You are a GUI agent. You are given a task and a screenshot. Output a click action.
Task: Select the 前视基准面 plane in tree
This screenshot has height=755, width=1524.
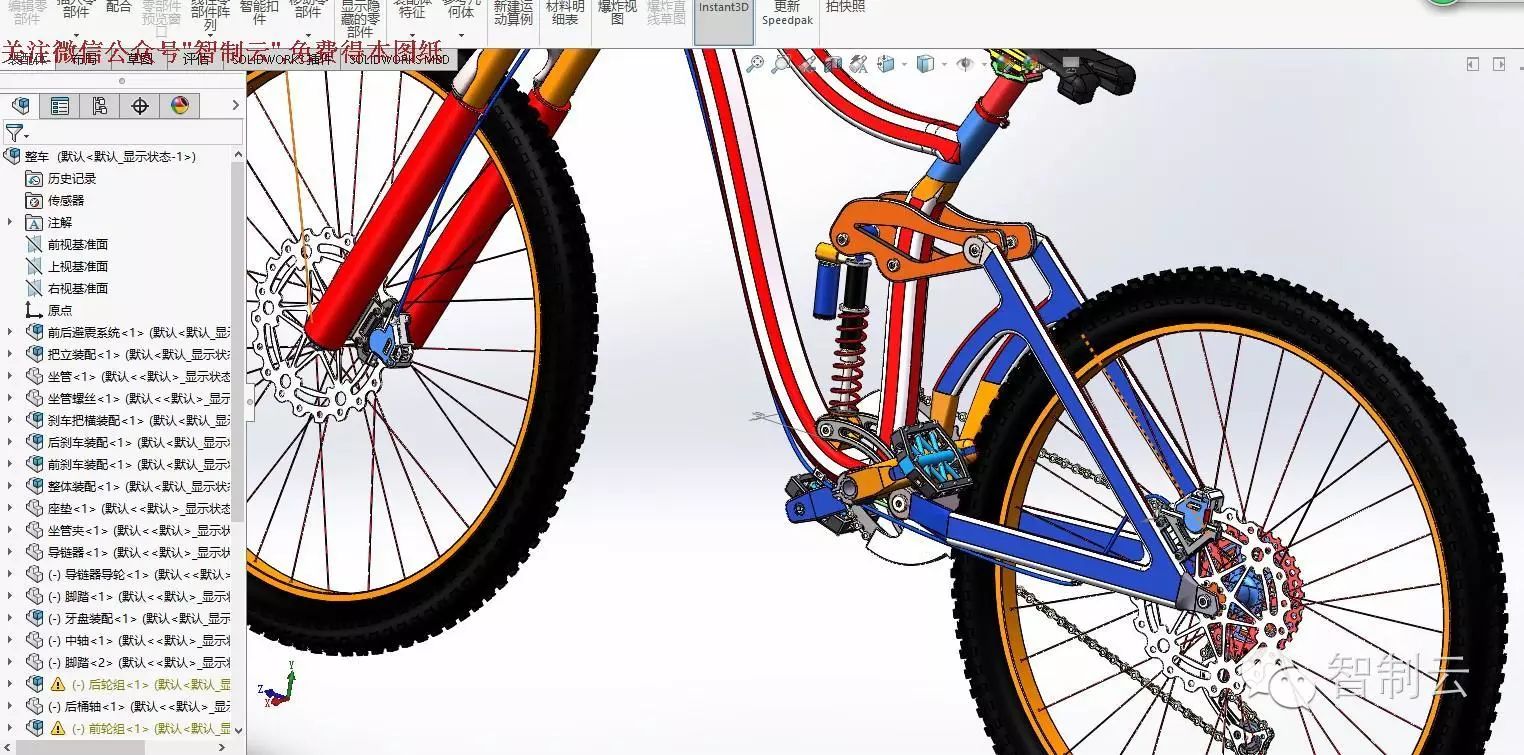click(x=77, y=245)
